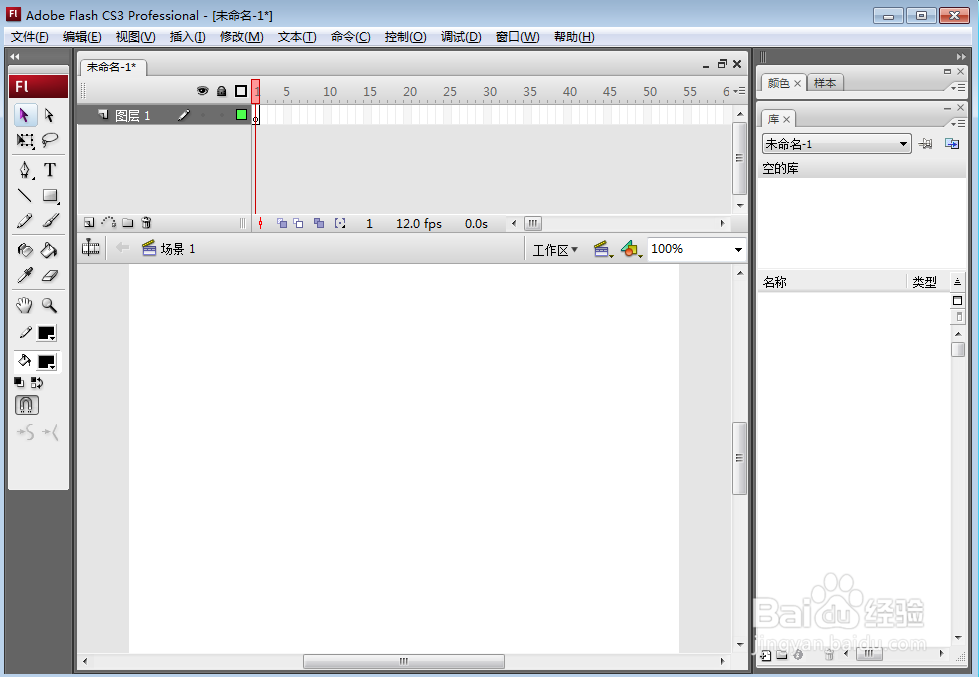The height and width of the screenshot is (677, 979).
Task: Open the 编辑(E) menu
Action: click(82, 37)
